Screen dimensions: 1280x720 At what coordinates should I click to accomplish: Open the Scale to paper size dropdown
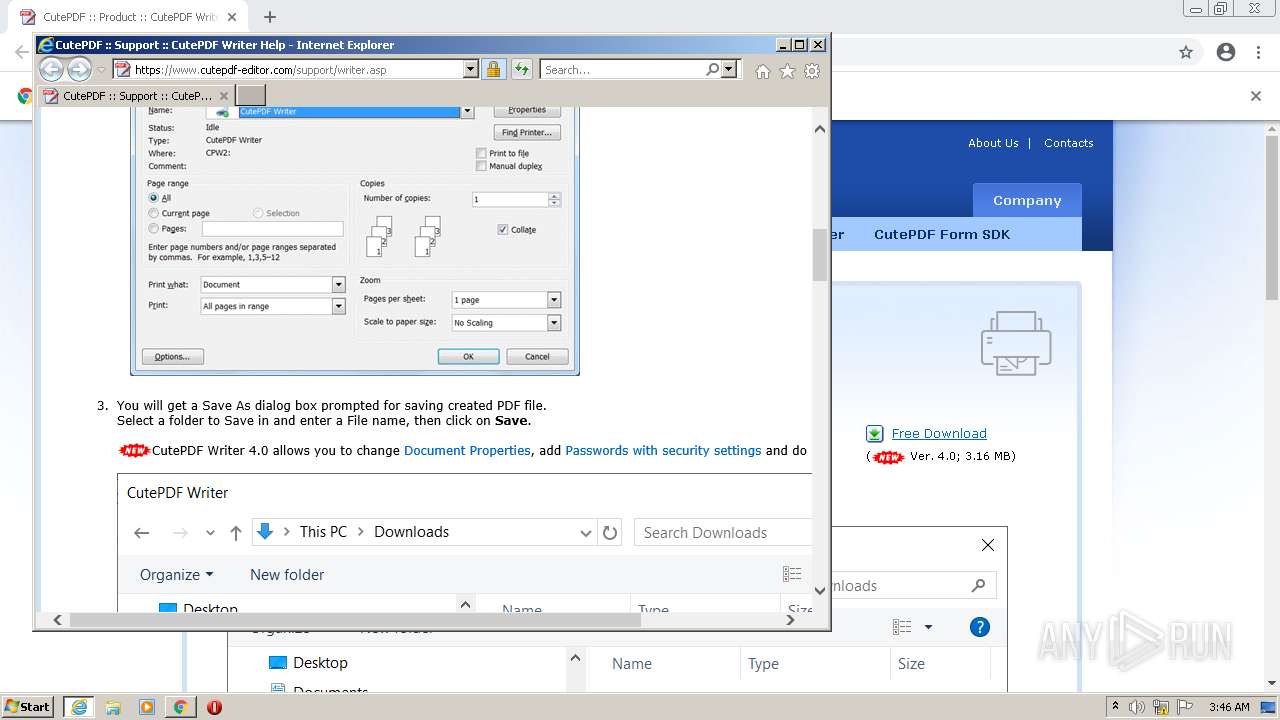pyautogui.click(x=554, y=323)
